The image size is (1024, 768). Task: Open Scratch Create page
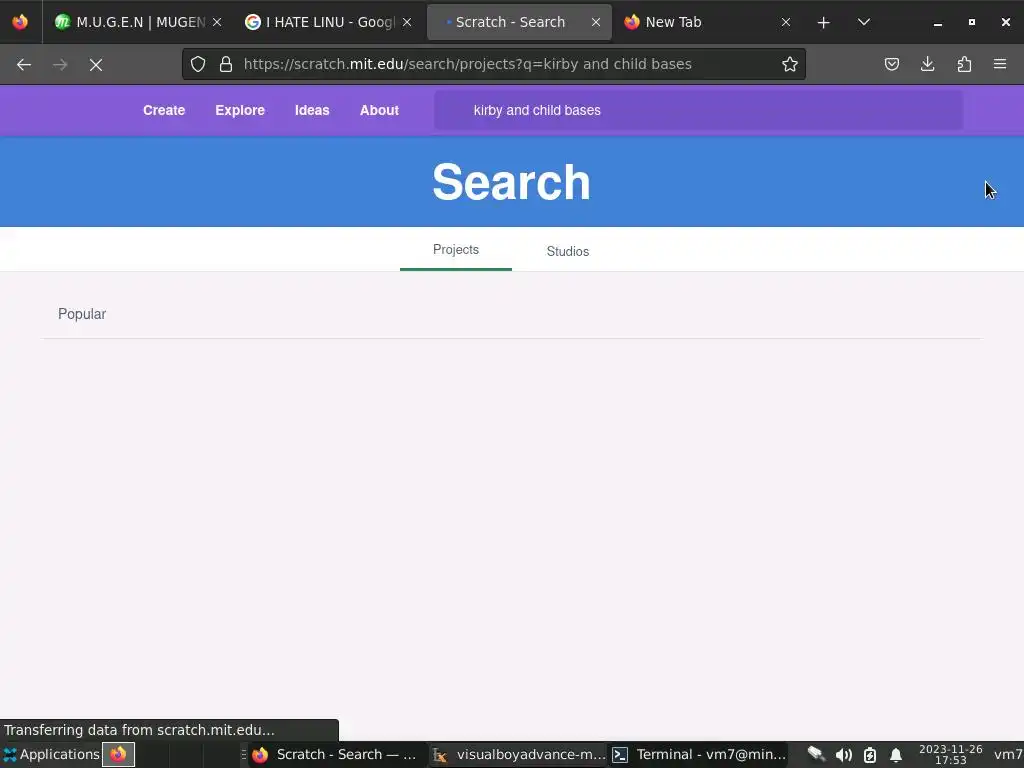coord(164,110)
